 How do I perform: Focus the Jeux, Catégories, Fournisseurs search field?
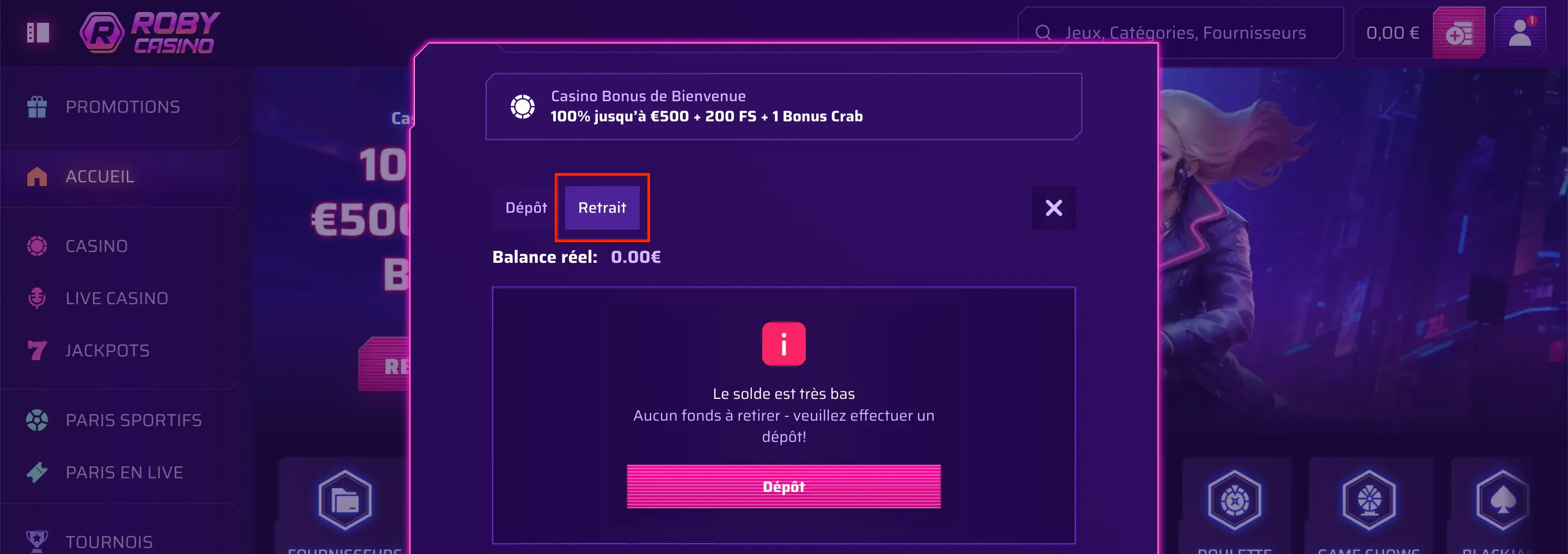[1181, 33]
